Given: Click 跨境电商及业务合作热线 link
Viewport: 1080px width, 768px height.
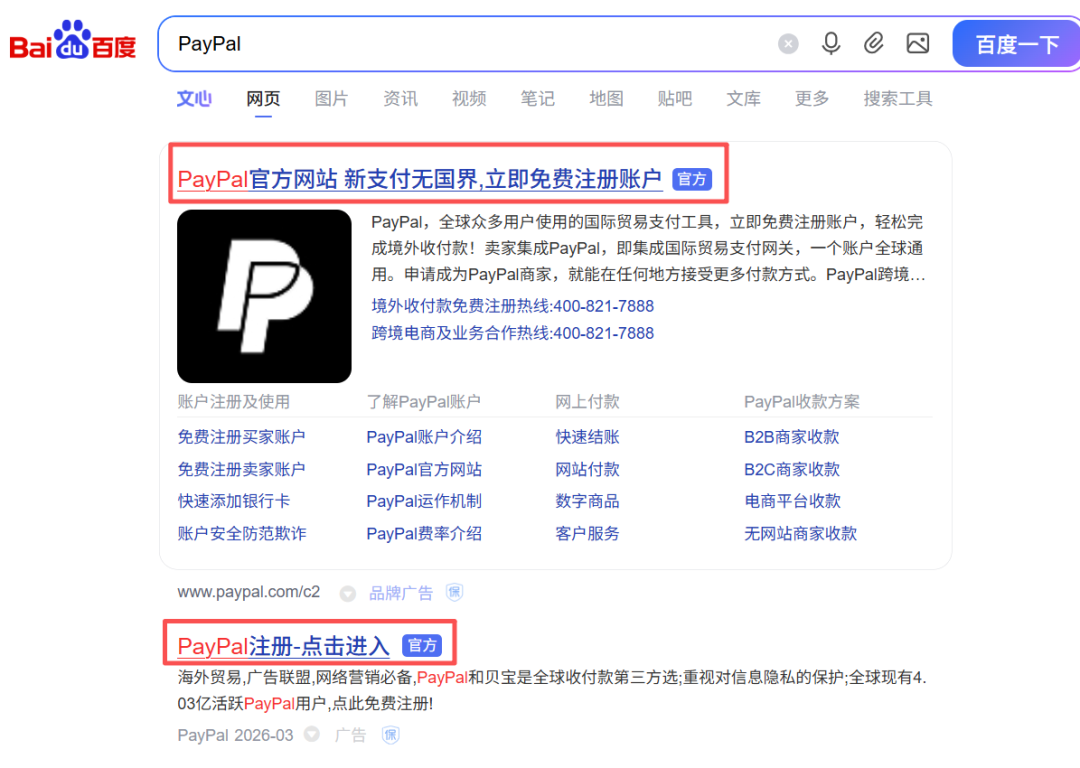Looking at the screenshot, I should [x=512, y=333].
